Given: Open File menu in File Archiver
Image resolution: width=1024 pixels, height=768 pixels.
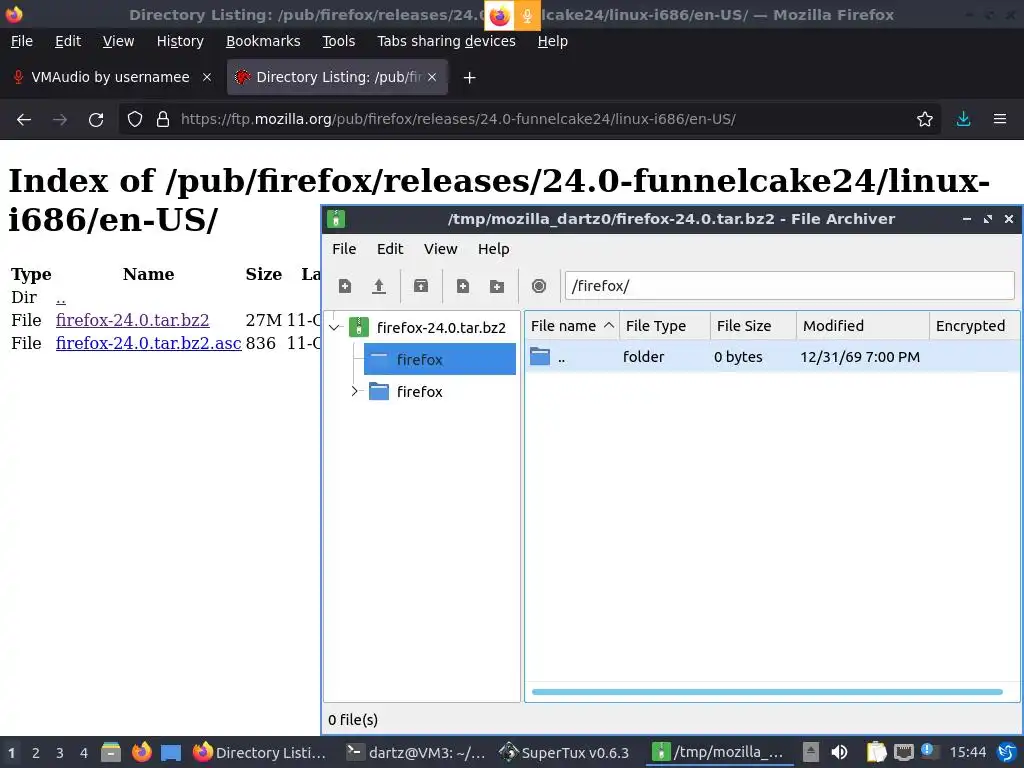Looking at the screenshot, I should coord(344,249).
